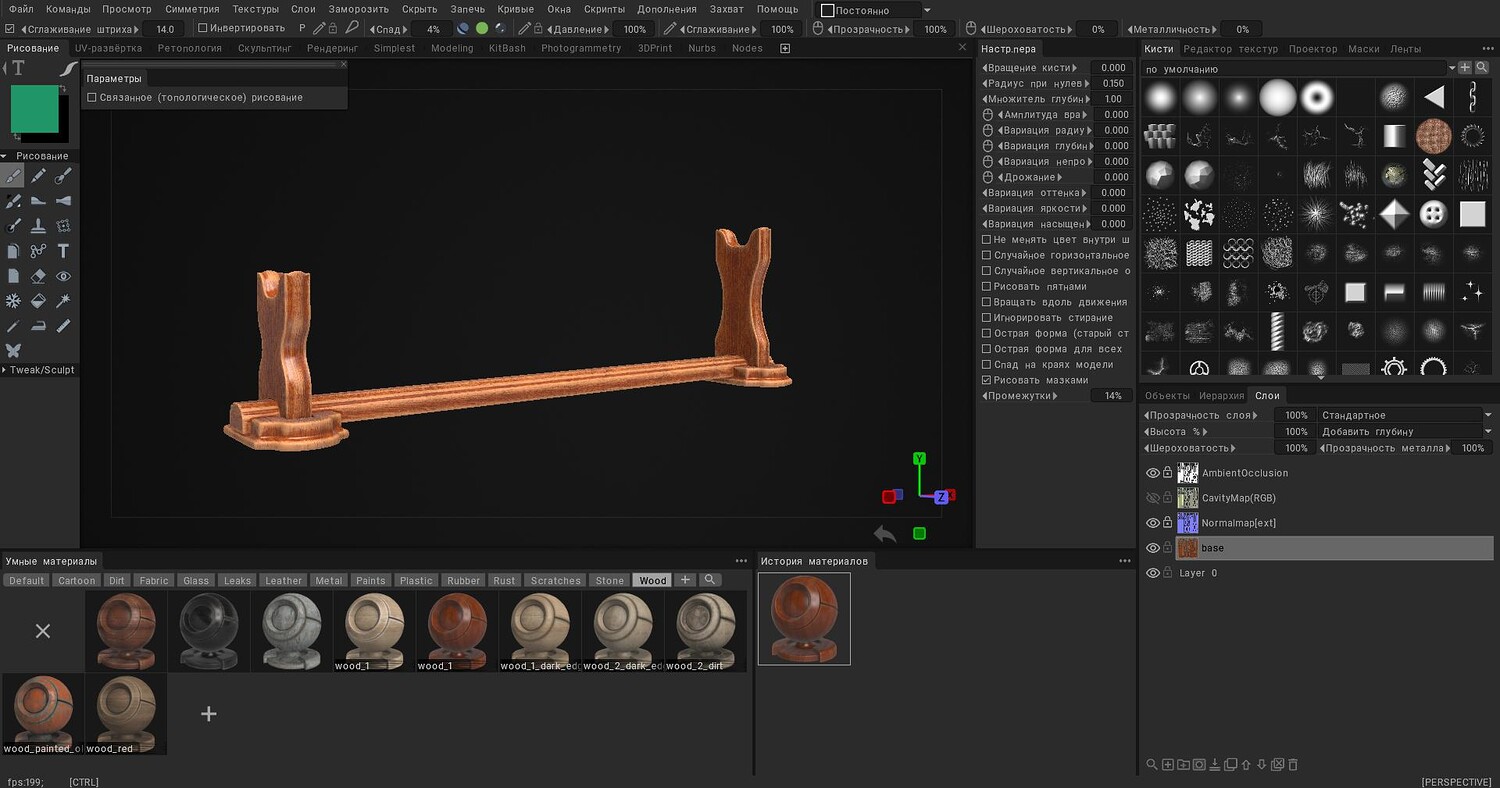1500x788 pixels.
Task: Select the eraser tool in the left toolbox
Action: pos(38,276)
